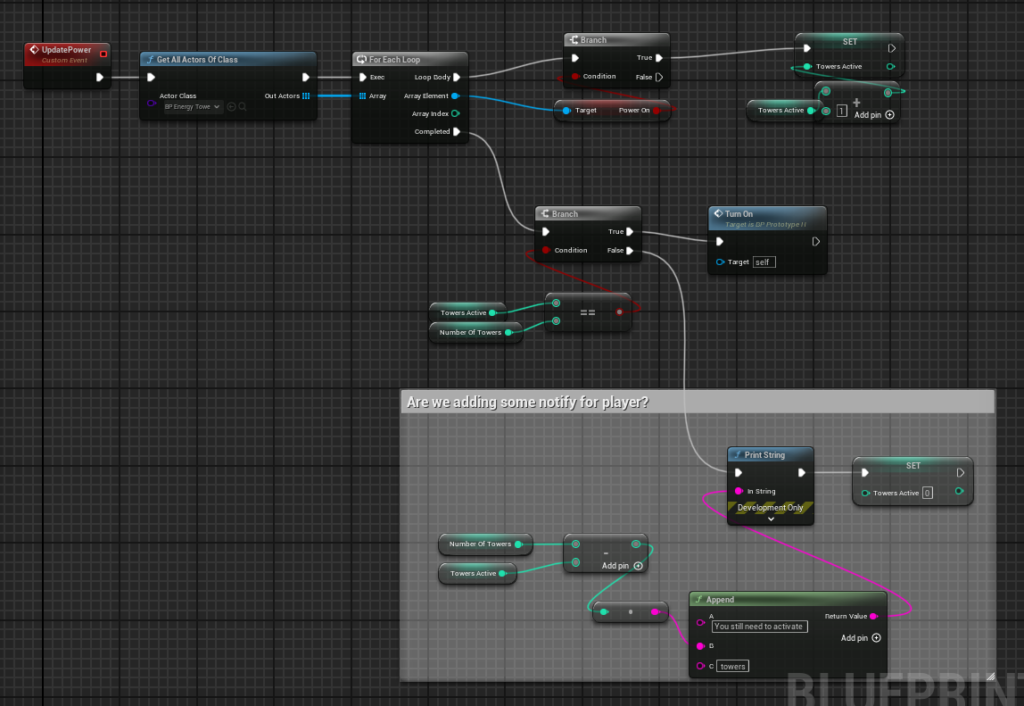Click the 'You still need to activate' text field
Screen dimensions: 1024x706
758,626
